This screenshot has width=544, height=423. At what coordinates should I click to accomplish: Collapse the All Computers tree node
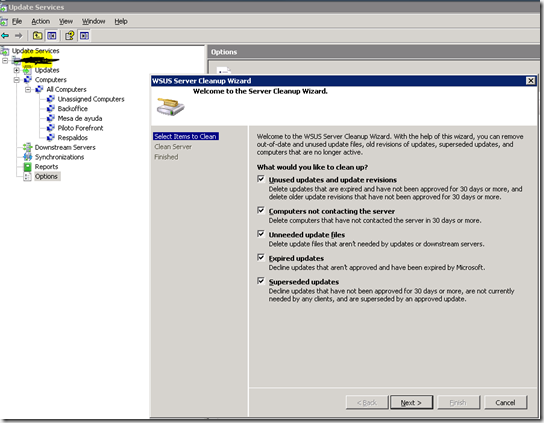(28, 90)
